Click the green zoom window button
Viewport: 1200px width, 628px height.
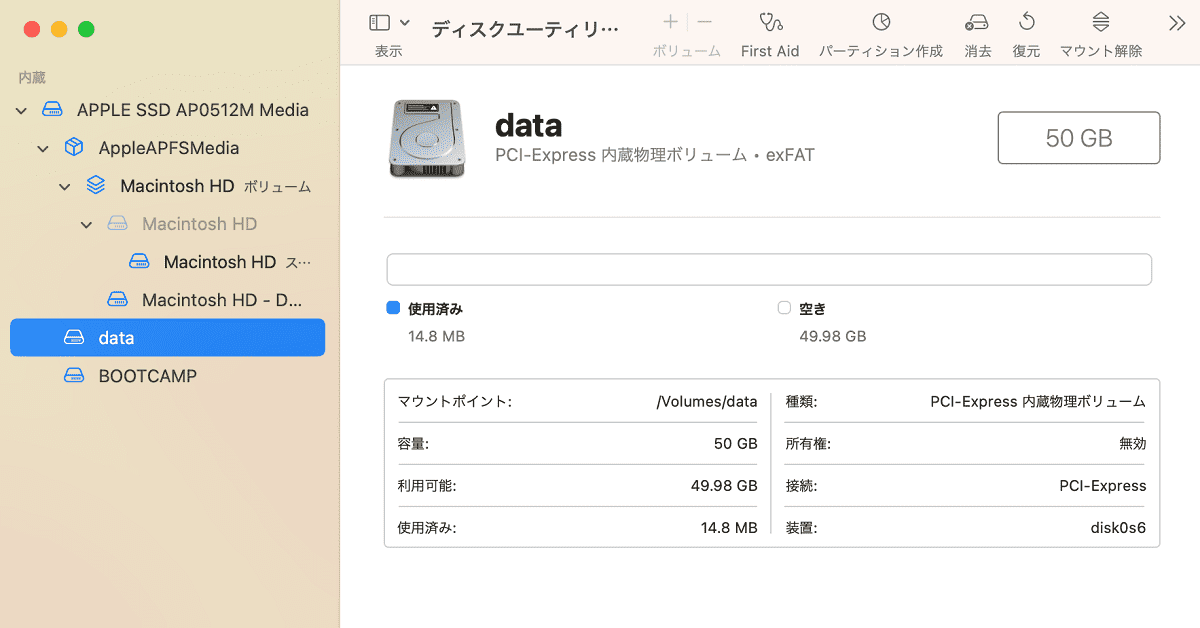pyautogui.click(x=86, y=29)
